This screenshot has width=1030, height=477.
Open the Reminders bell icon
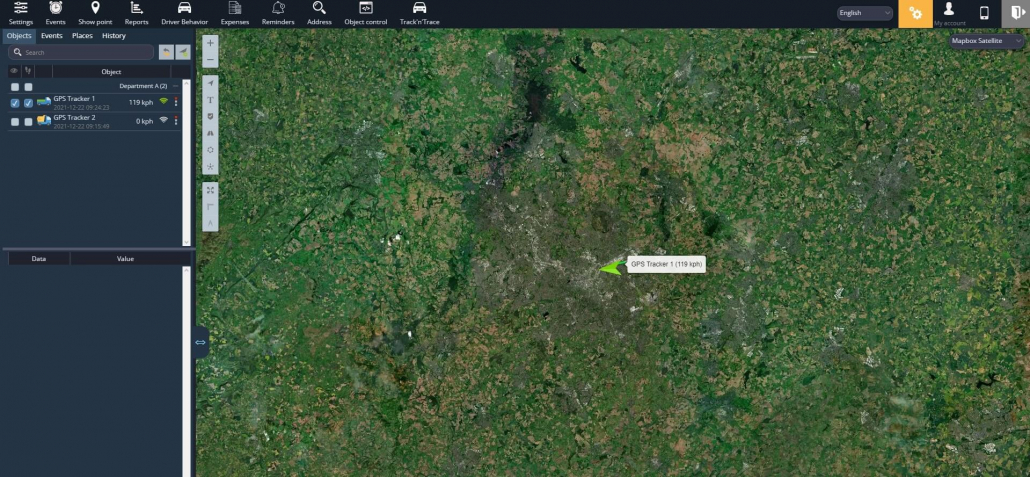pyautogui.click(x=278, y=8)
